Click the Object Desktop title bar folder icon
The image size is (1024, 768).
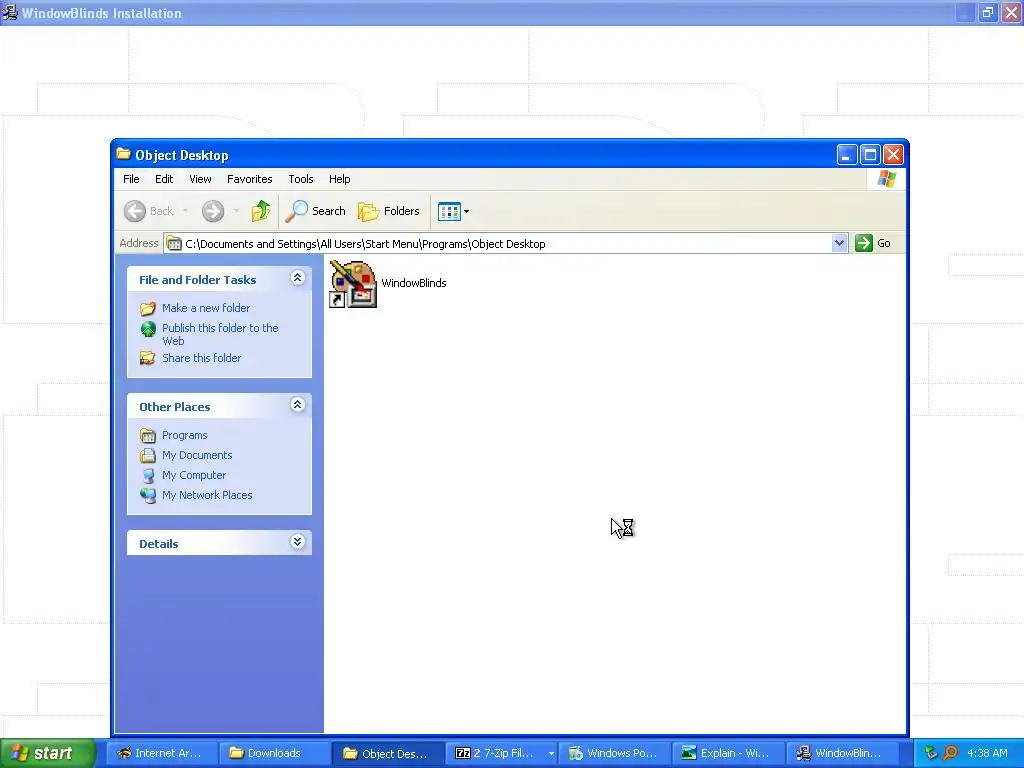123,154
